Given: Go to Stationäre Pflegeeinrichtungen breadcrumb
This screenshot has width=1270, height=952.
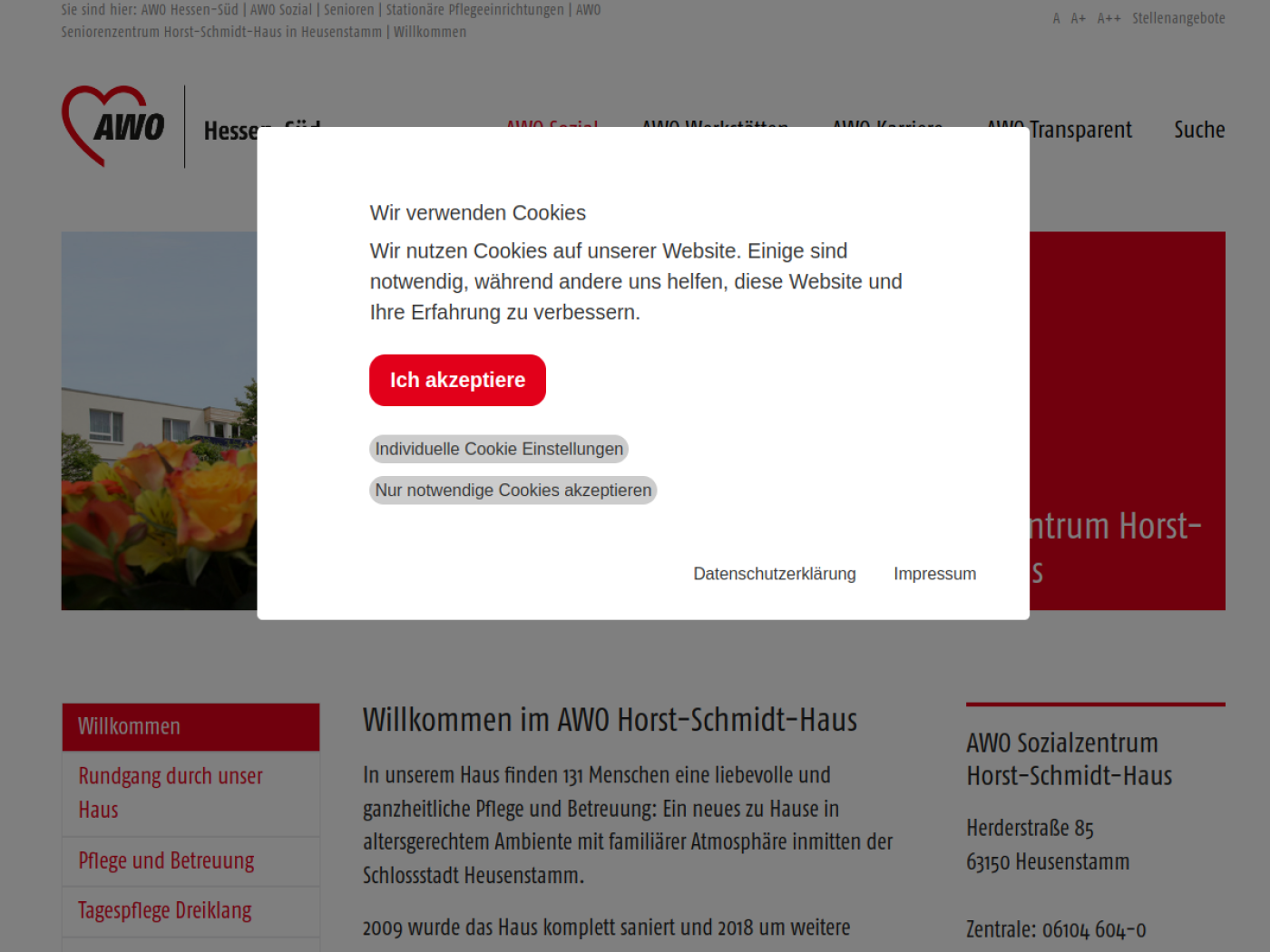Looking at the screenshot, I should point(475,10).
